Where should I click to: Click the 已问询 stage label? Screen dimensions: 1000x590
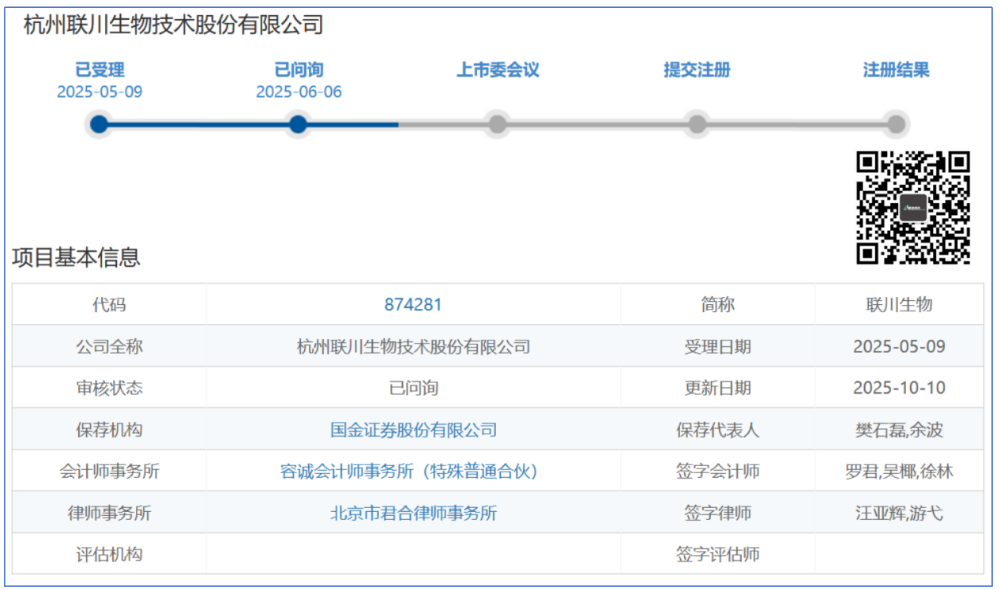(299, 70)
